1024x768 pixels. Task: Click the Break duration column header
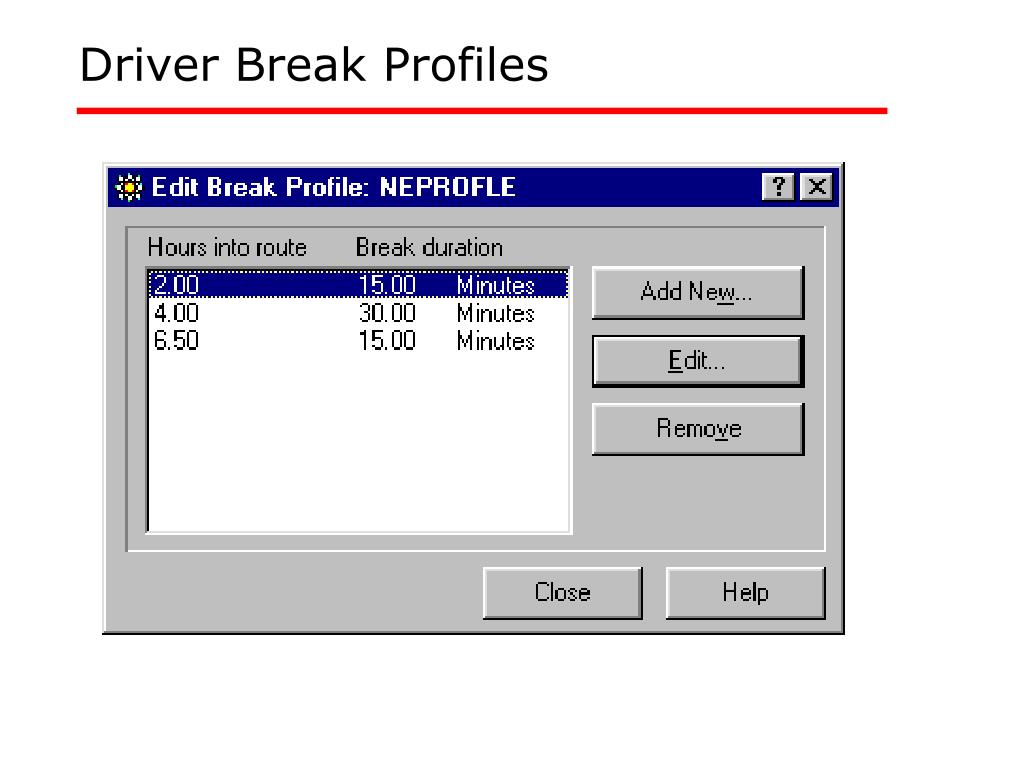[x=429, y=248]
